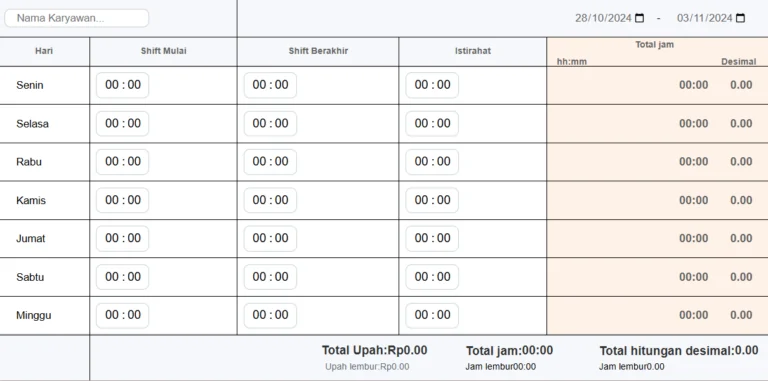Click Senin decimal 0.00 value
768x381 pixels.
[x=741, y=85]
